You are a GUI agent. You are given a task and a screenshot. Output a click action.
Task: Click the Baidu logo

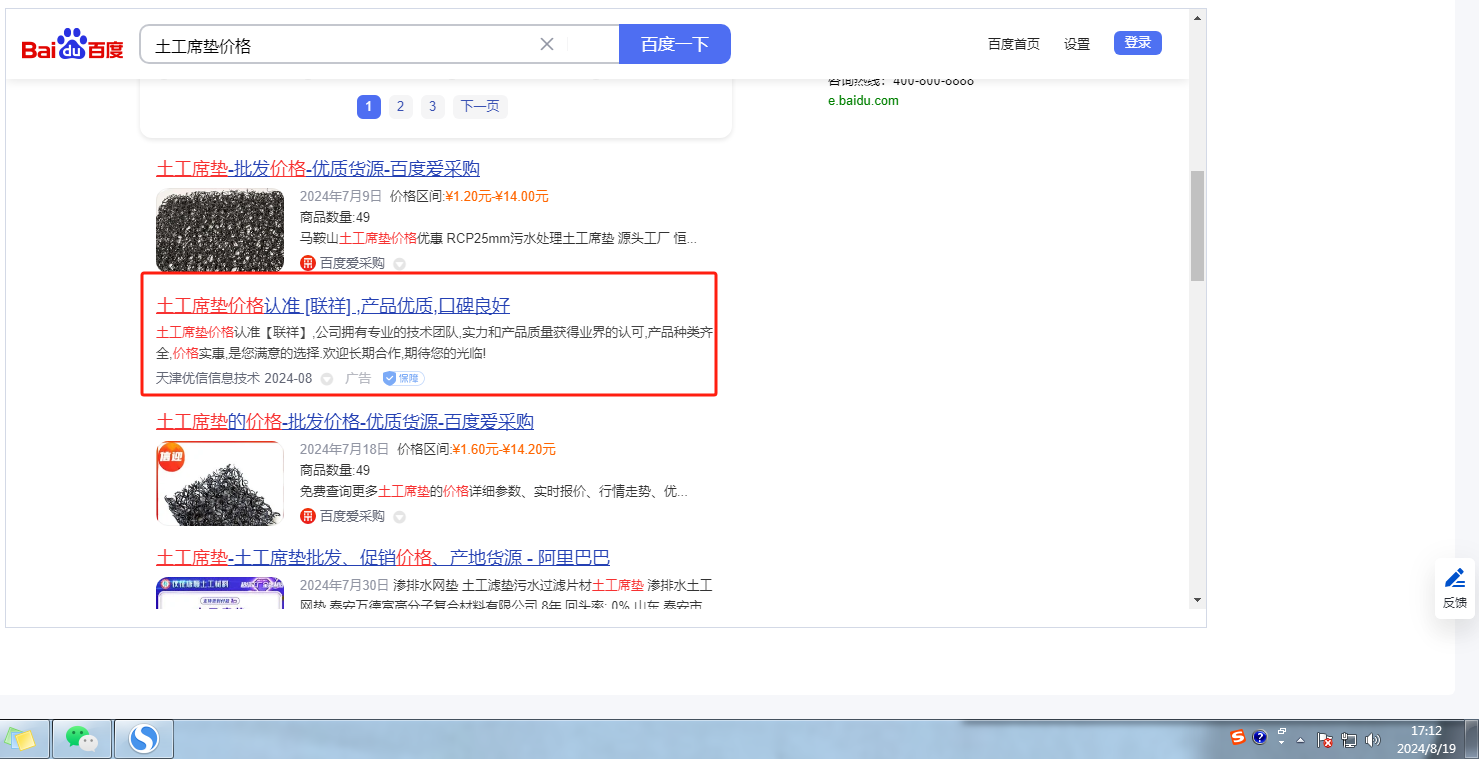coord(72,46)
